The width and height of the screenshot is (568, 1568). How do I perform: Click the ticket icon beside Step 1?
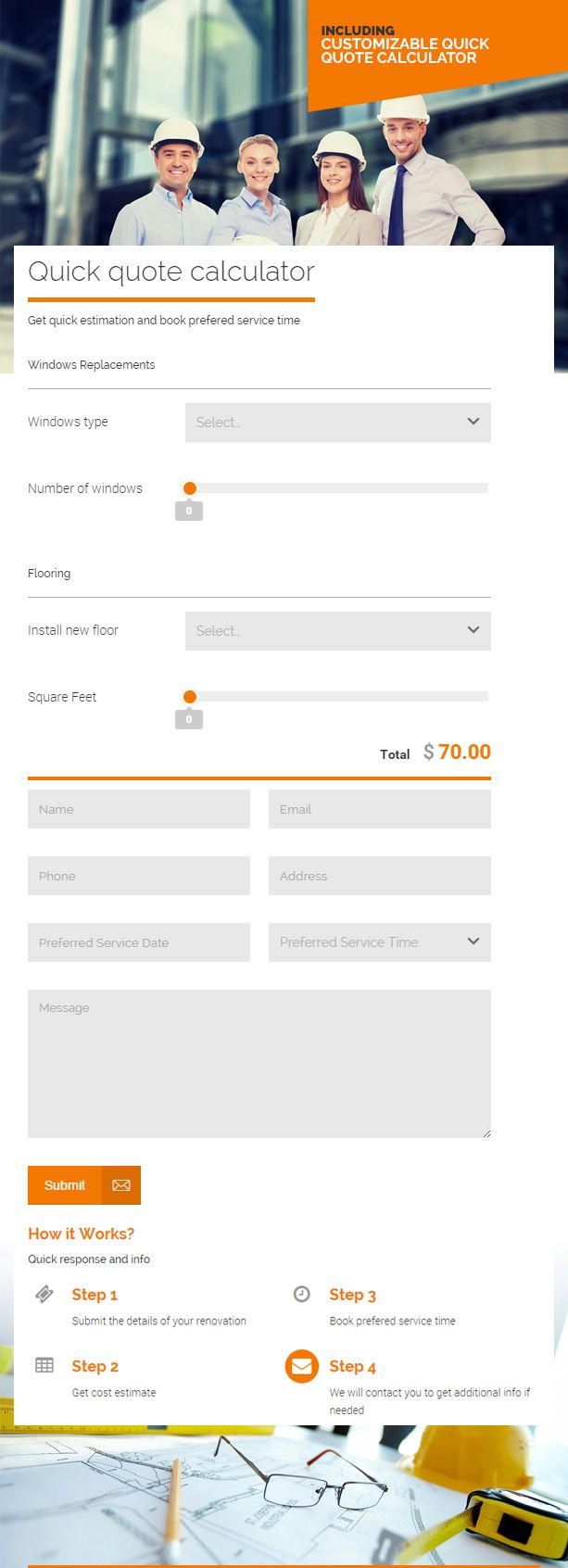pyautogui.click(x=44, y=1294)
